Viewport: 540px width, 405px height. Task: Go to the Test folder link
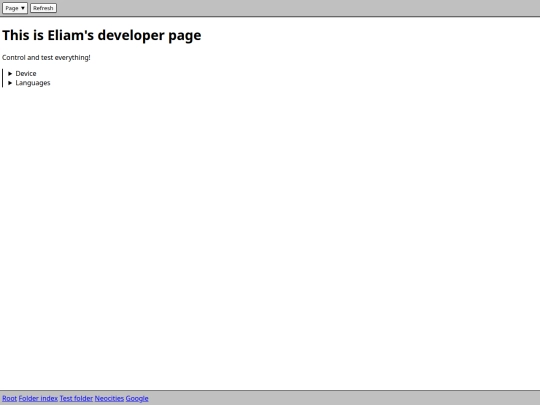point(76,398)
